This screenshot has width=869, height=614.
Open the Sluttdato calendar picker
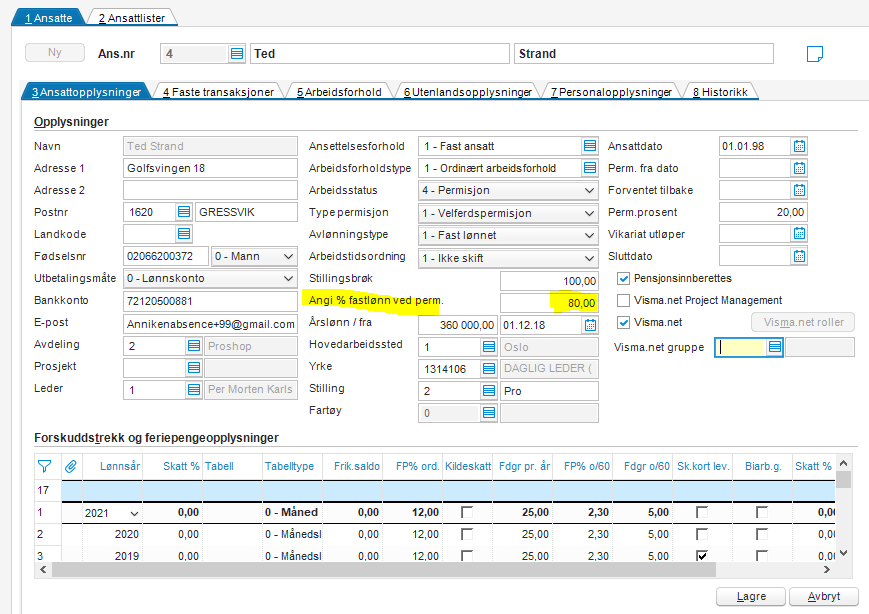tap(799, 256)
